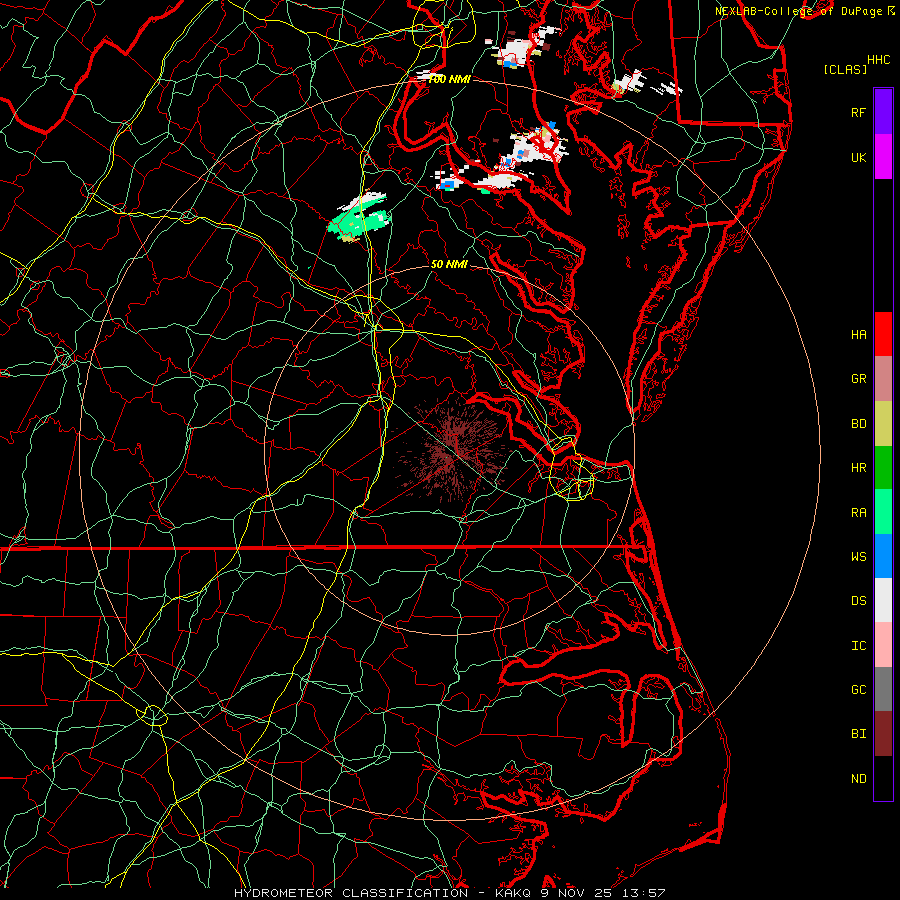Select the BD yellow legend swatch
The width and height of the screenshot is (900, 900).
coord(883,424)
